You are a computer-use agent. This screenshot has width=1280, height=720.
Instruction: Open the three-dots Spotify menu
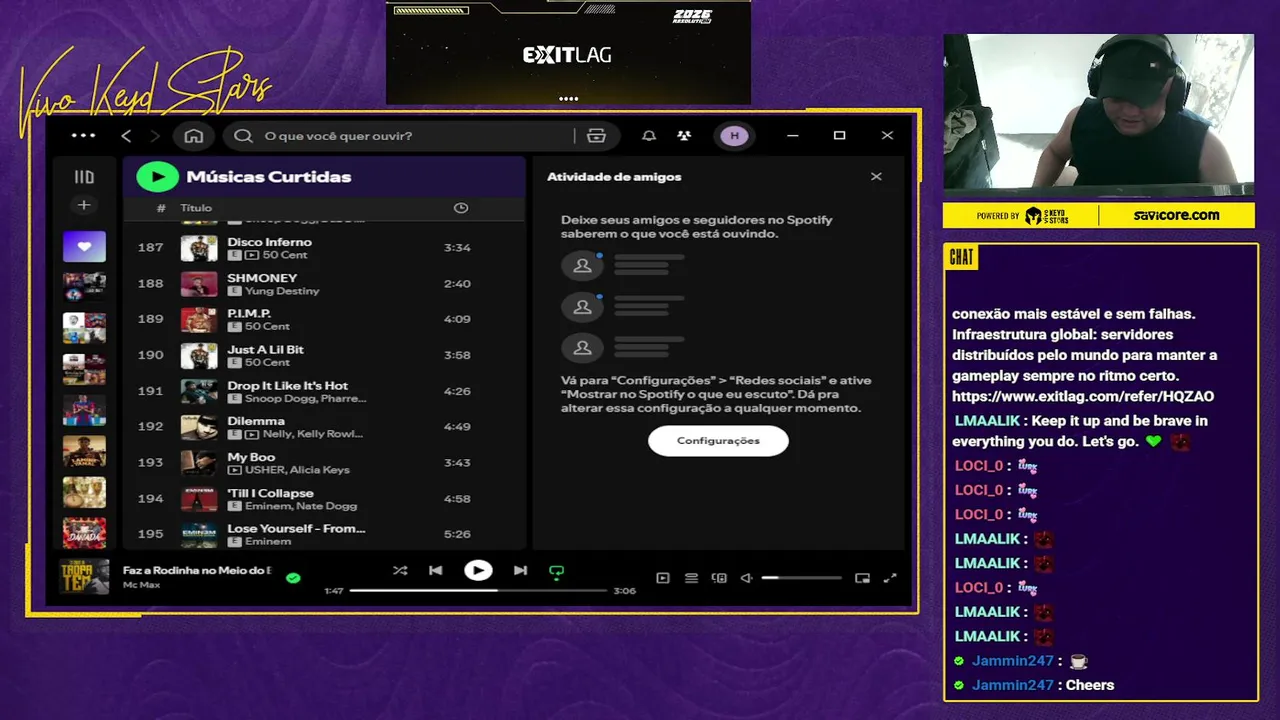click(x=84, y=136)
